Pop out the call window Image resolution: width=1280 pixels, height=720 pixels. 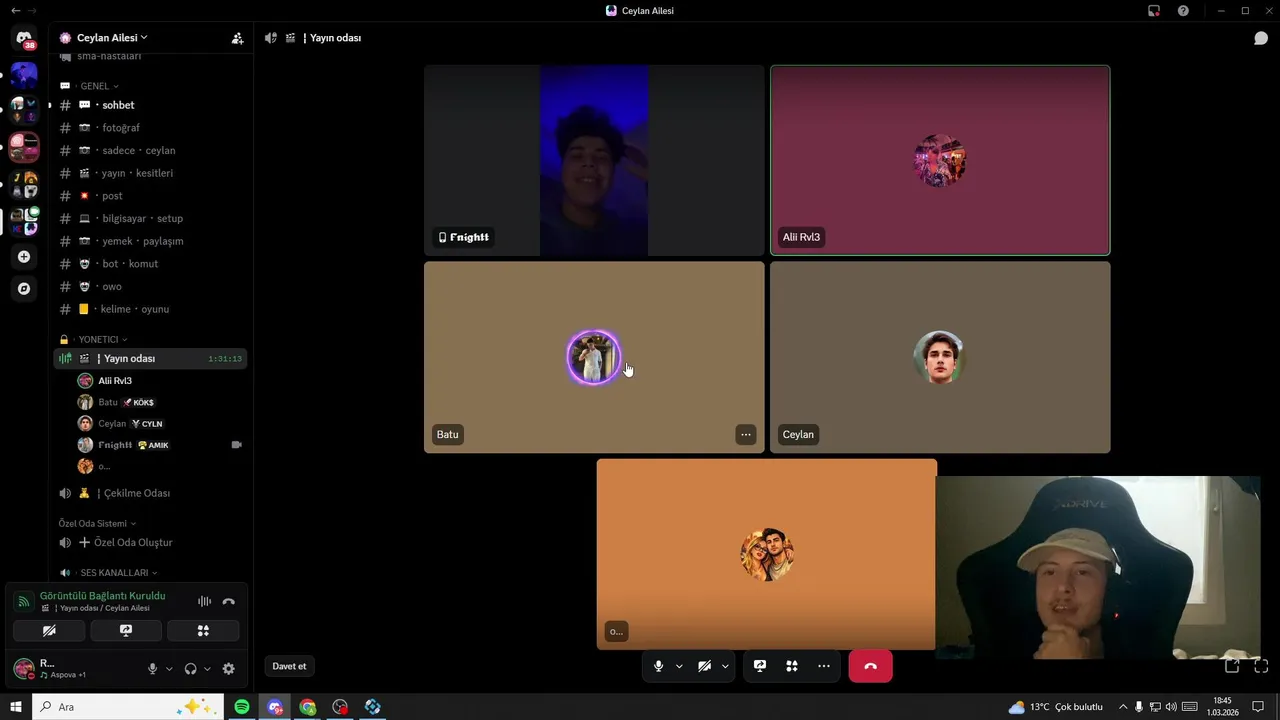(x=1232, y=666)
